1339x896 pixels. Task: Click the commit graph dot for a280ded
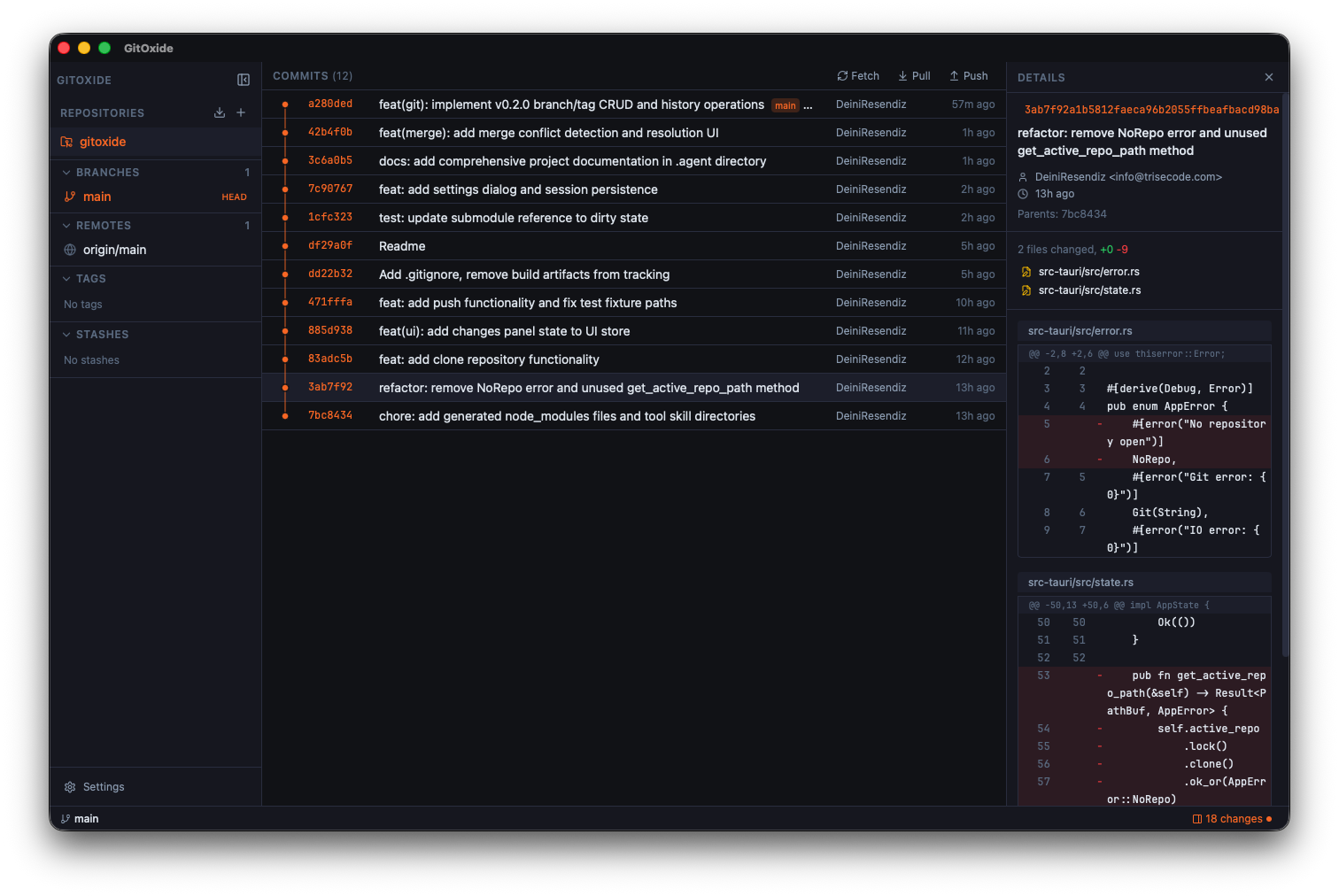pos(285,104)
